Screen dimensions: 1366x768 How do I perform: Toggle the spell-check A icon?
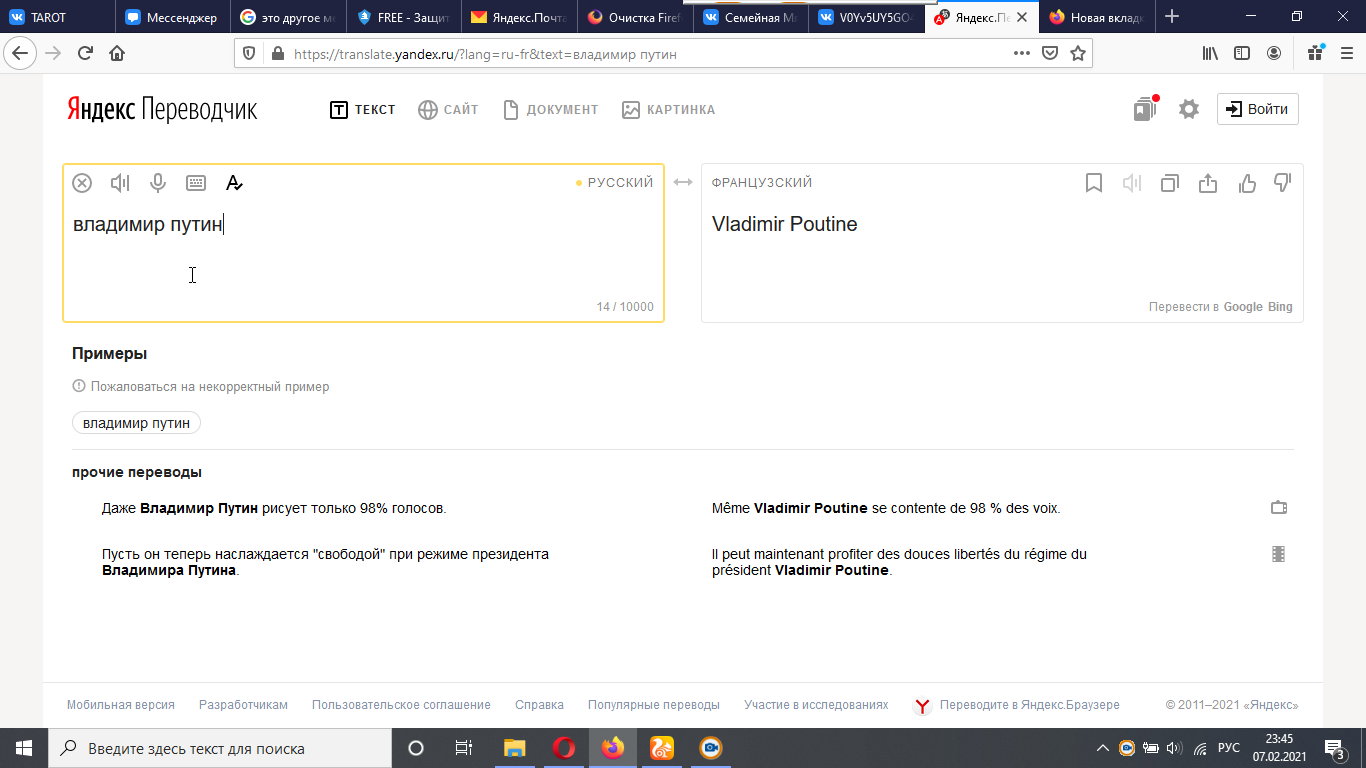tap(234, 183)
